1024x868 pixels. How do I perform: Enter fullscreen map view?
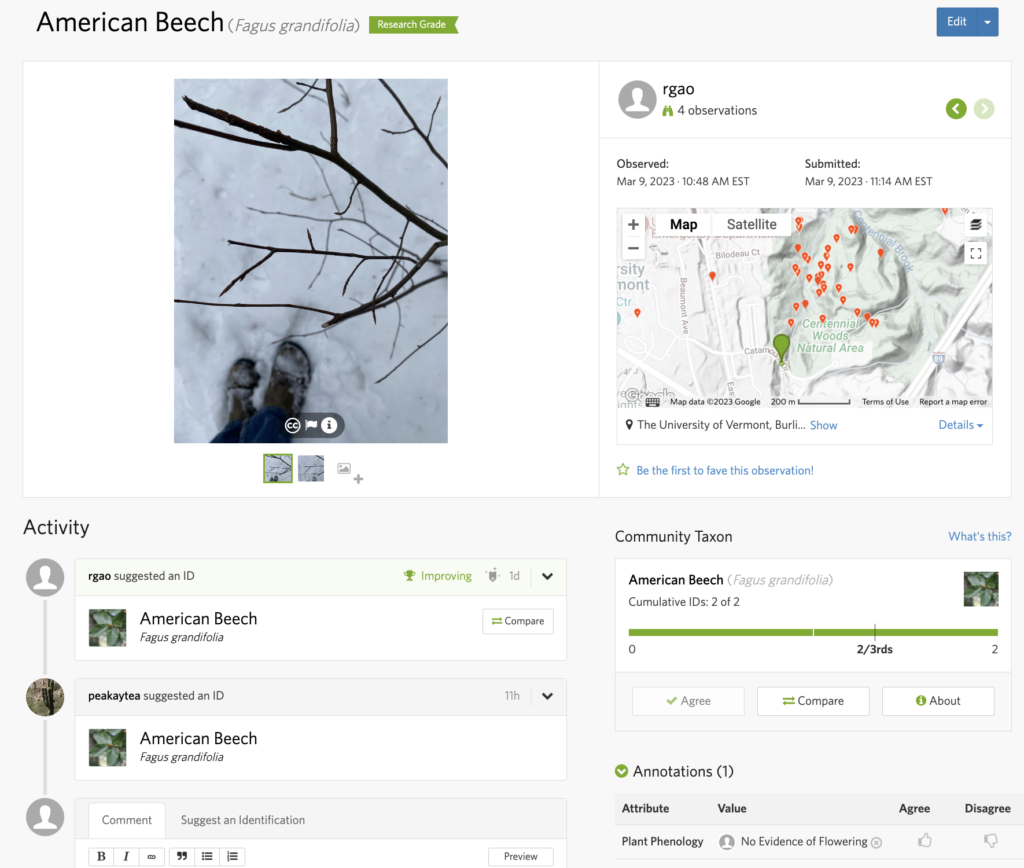tap(976, 253)
